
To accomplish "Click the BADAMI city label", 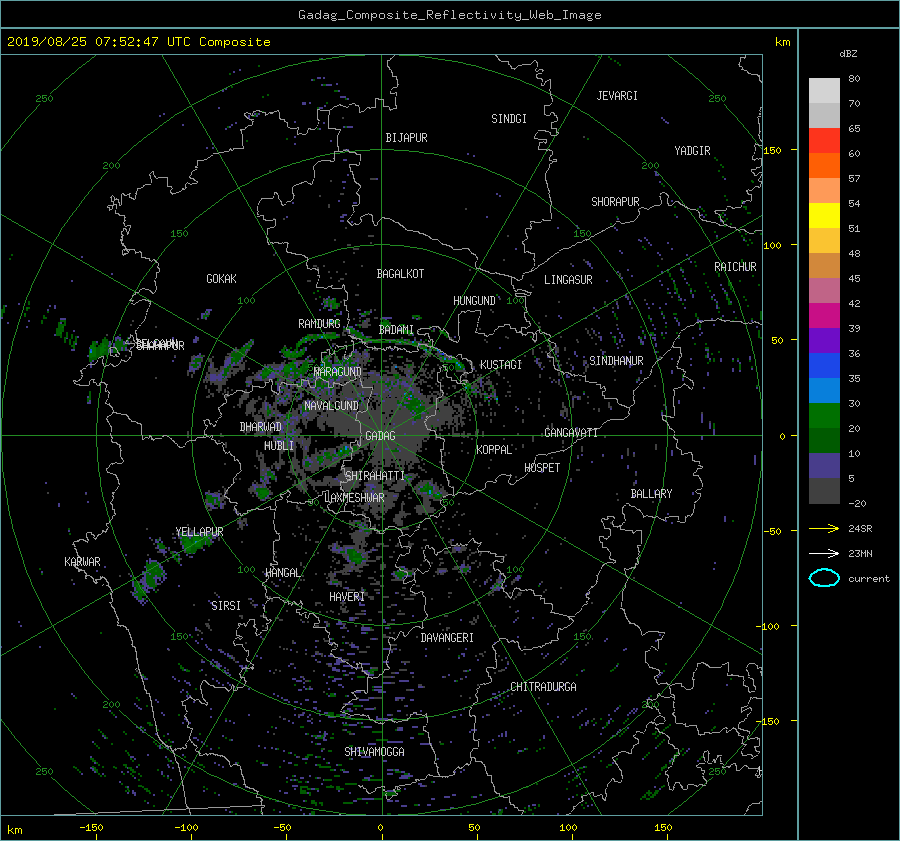I will [x=396, y=330].
